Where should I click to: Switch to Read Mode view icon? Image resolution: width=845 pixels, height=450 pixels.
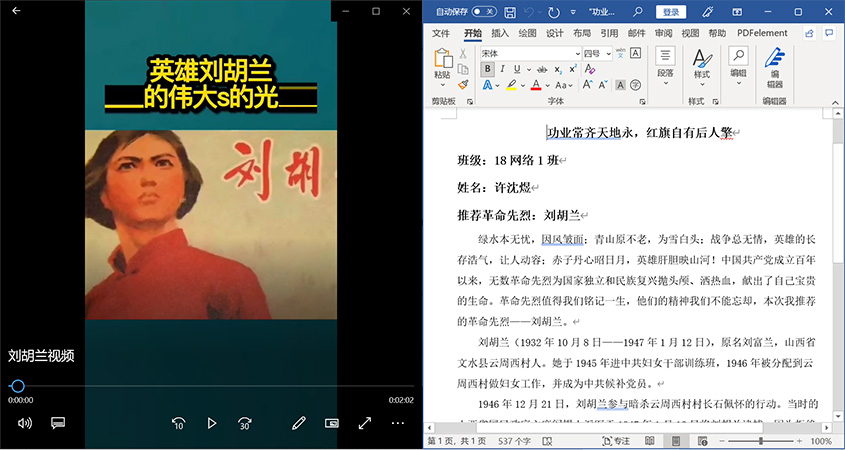[650, 441]
